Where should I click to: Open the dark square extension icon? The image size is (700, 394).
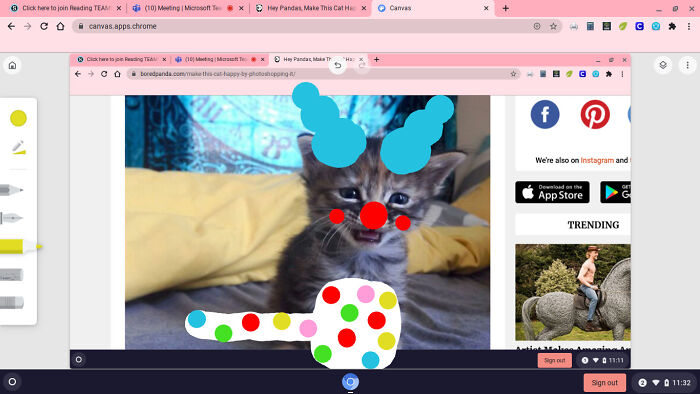click(x=607, y=26)
